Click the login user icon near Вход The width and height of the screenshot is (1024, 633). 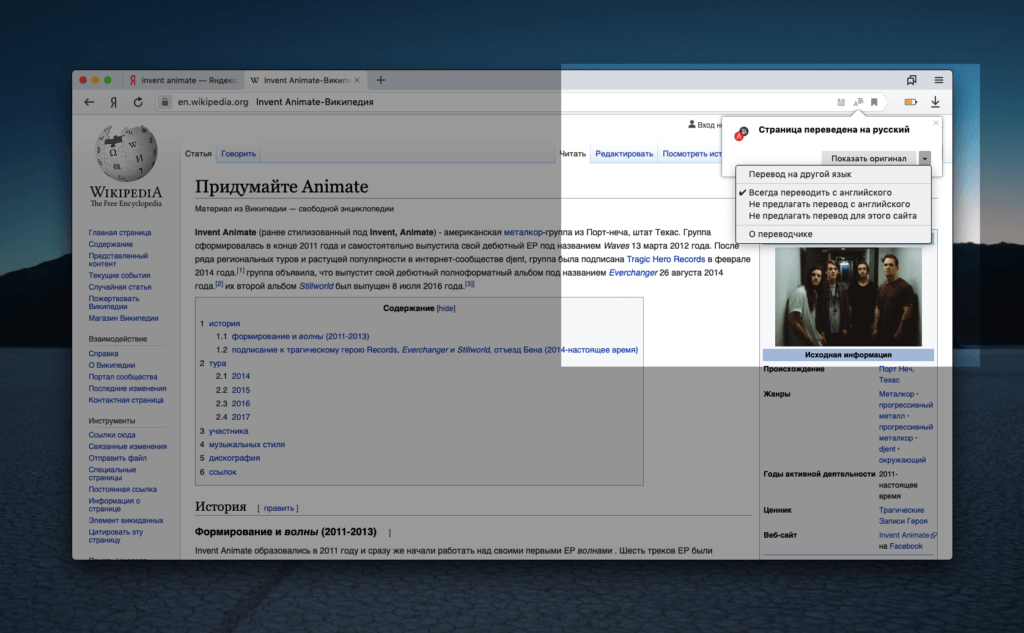(692, 124)
